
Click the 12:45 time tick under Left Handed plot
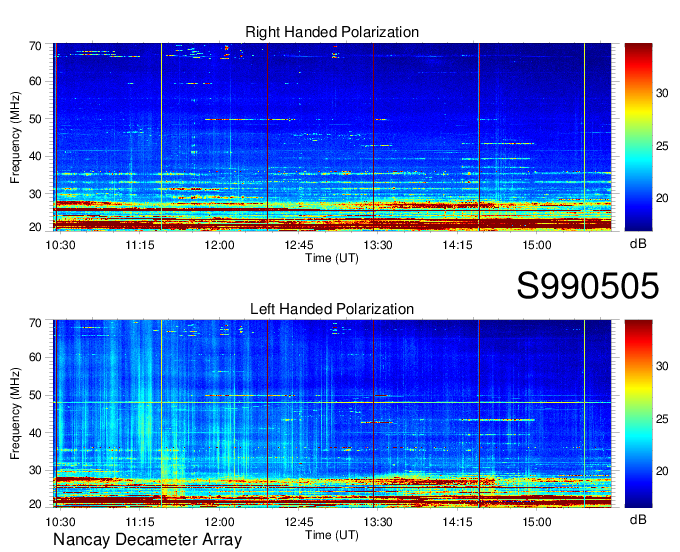pyautogui.click(x=299, y=522)
